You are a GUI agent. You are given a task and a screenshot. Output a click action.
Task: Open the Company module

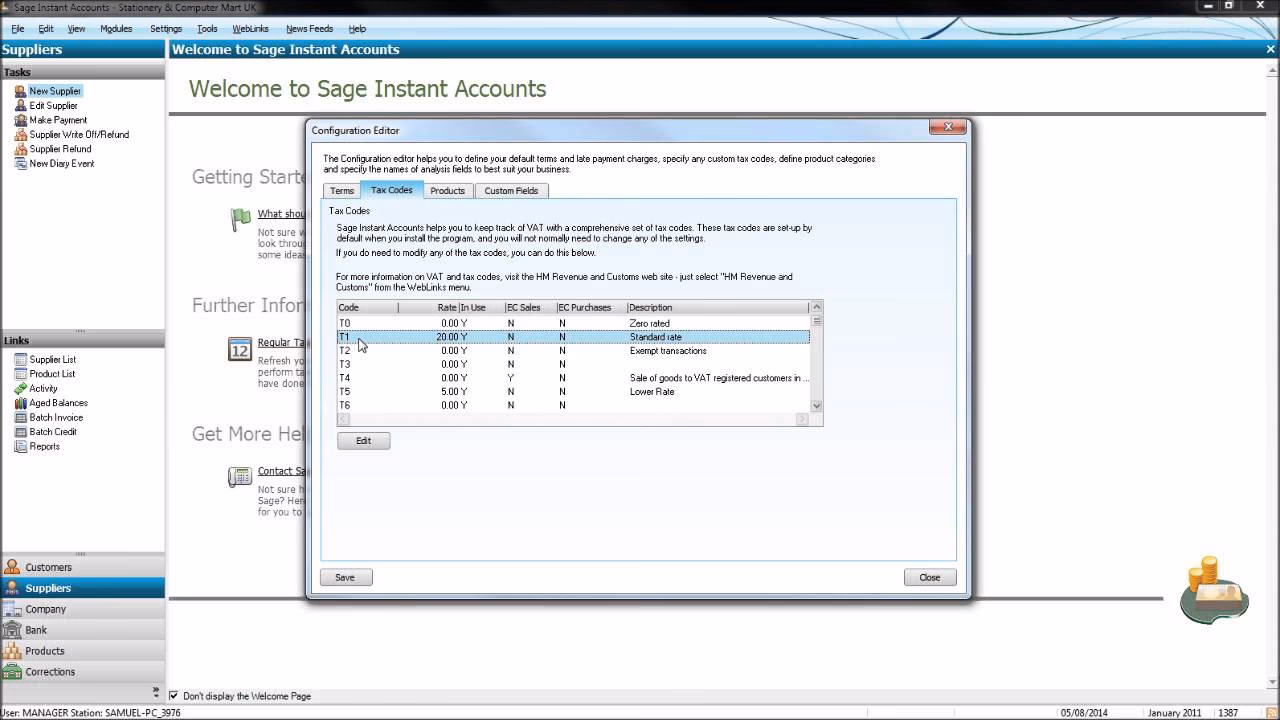(x=82, y=609)
